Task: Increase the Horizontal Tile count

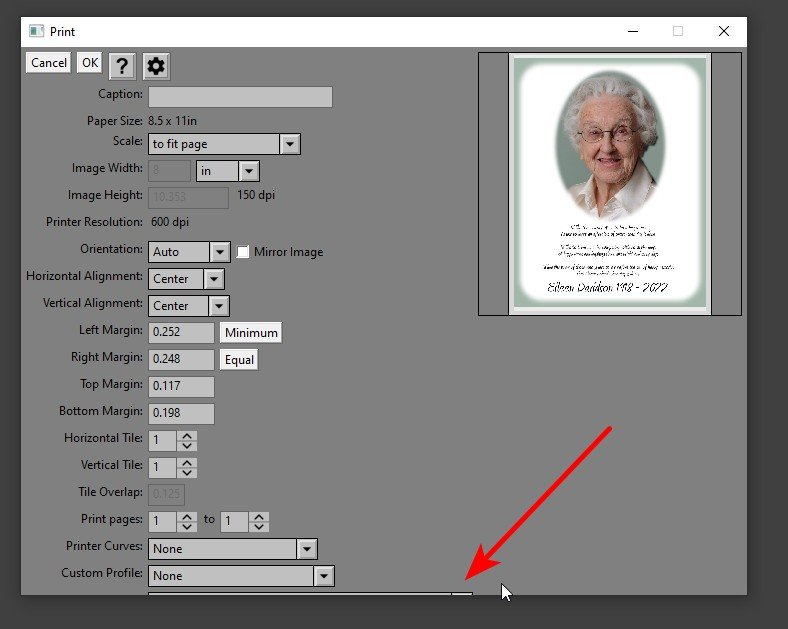Action: (188, 435)
